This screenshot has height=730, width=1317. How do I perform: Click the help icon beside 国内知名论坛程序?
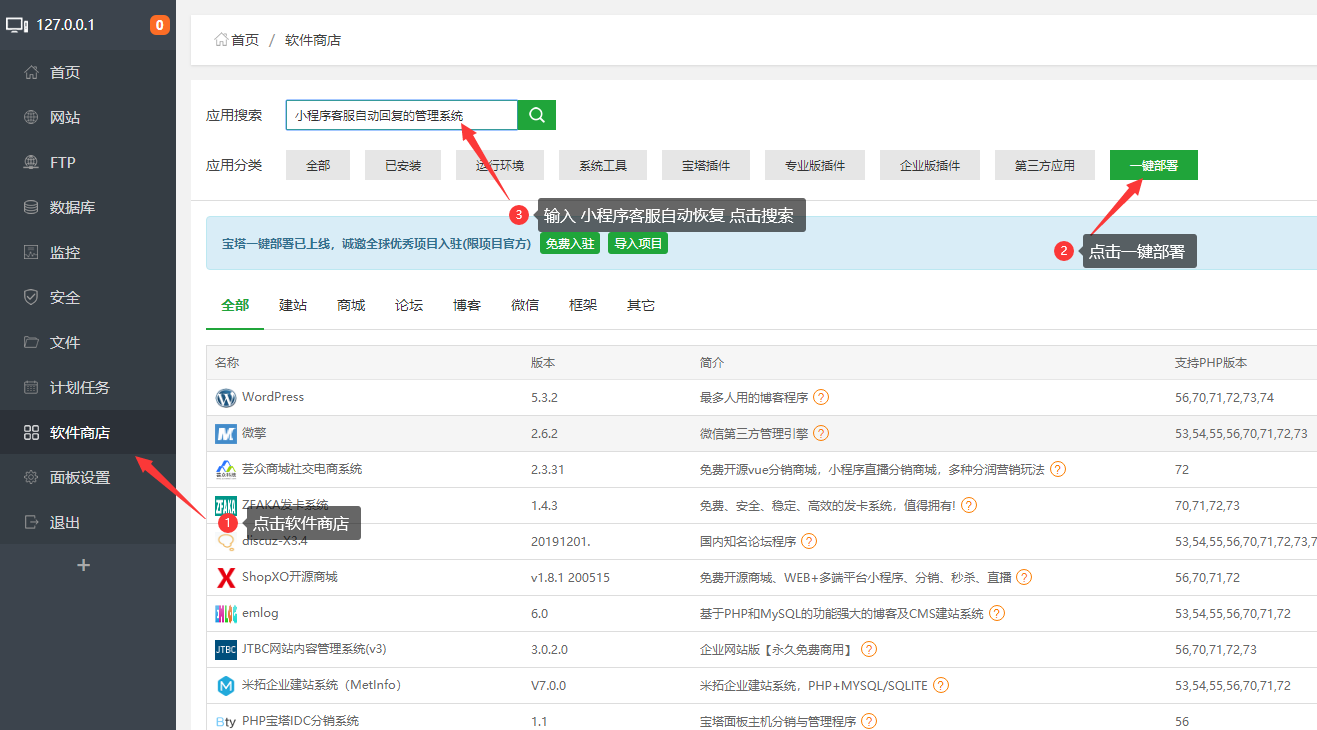[x=809, y=541]
